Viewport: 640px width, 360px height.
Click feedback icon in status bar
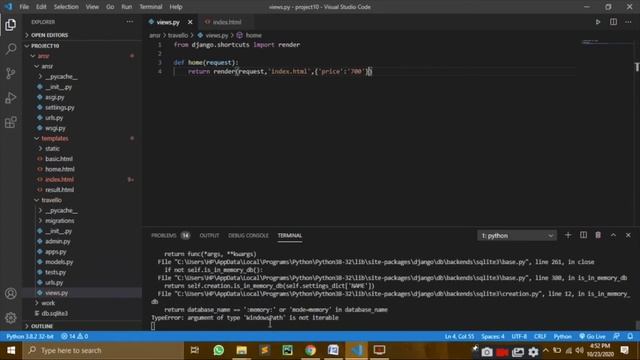616,336
